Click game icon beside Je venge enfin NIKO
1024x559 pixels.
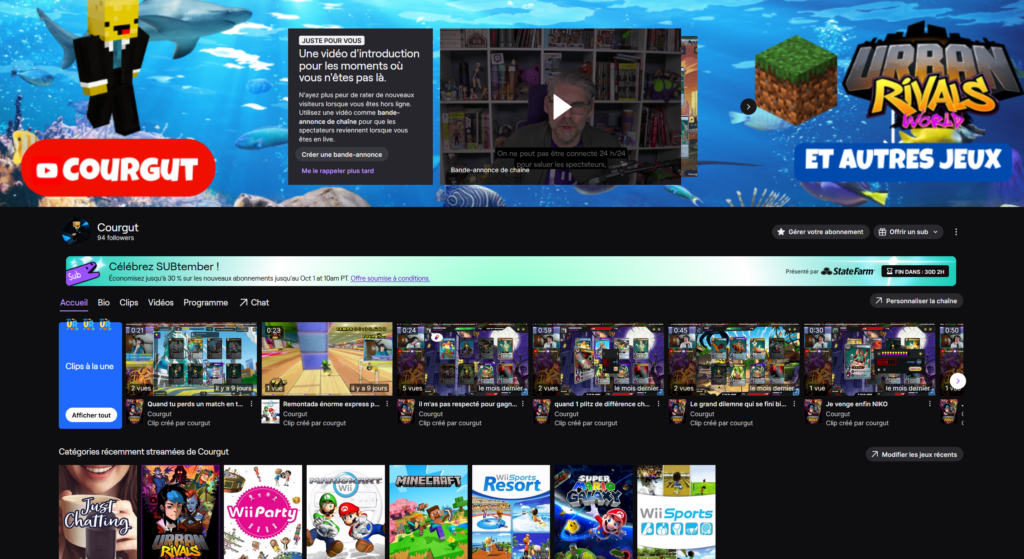coord(813,412)
